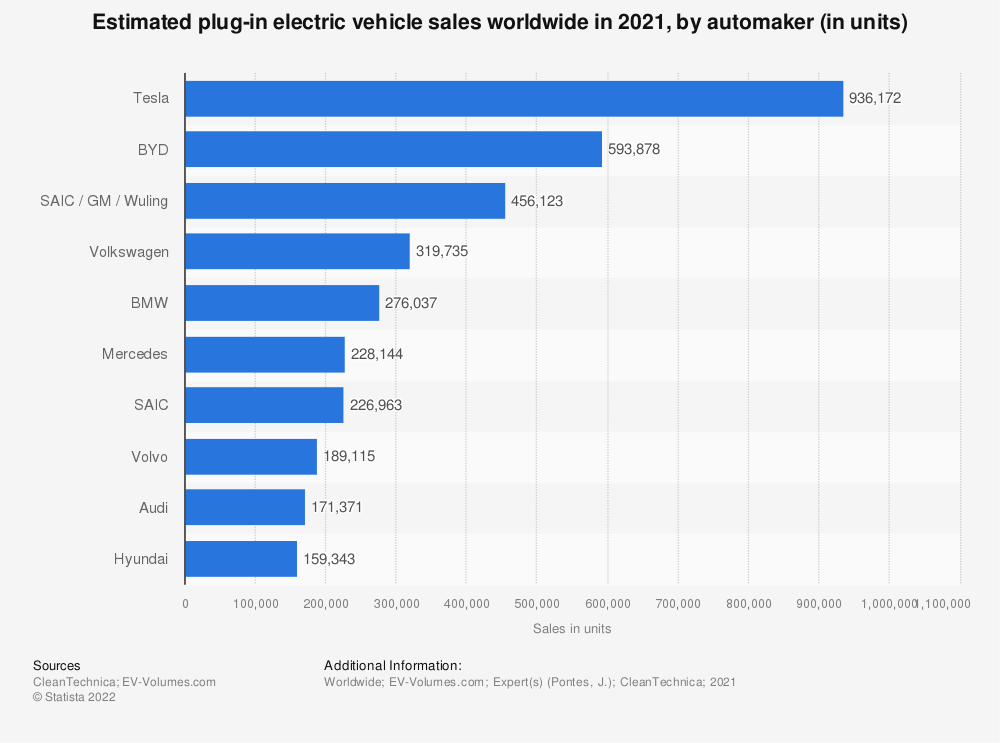The height and width of the screenshot is (743, 1000).
Task: Click the chart title heading
Action: pos(500,24)
